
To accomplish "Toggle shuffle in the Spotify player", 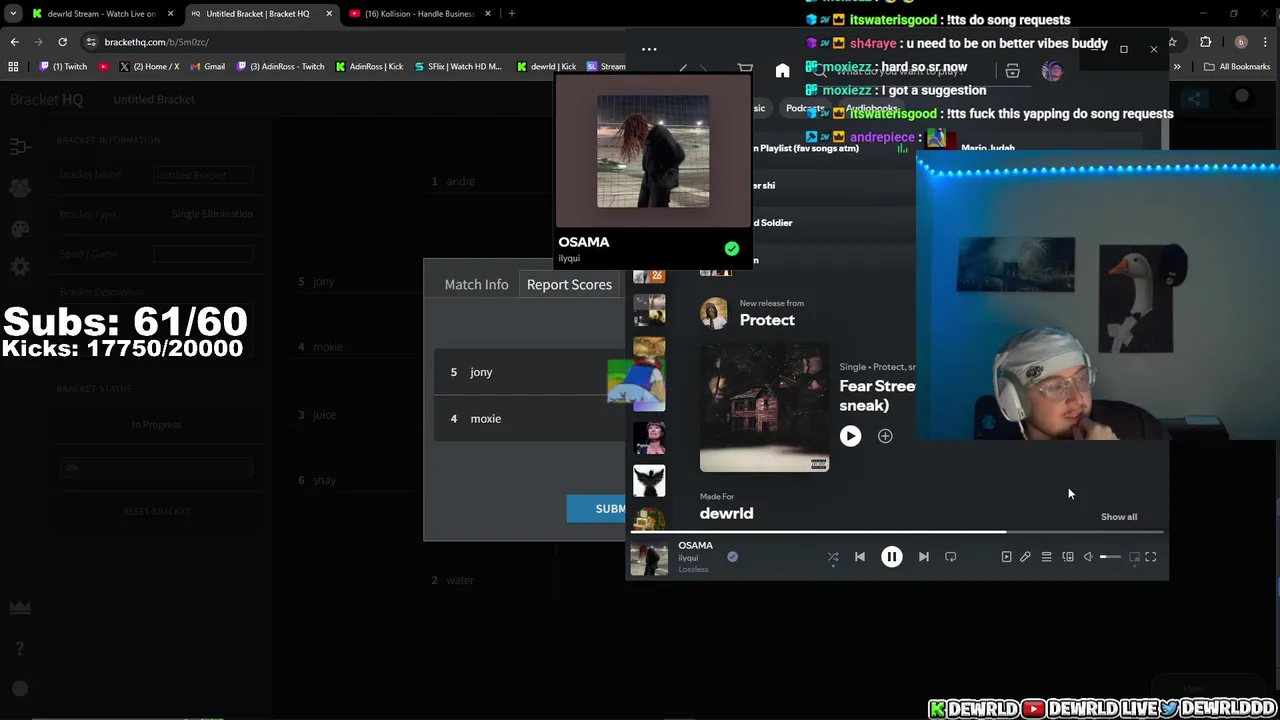I will pos(833,557).
